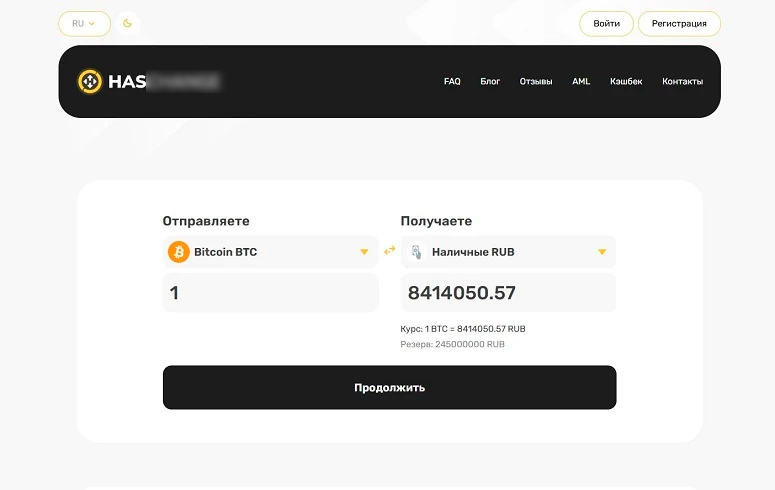Open the RU language selector
The width and height of the screenshot is (775, 490).
tap(84, 23)
